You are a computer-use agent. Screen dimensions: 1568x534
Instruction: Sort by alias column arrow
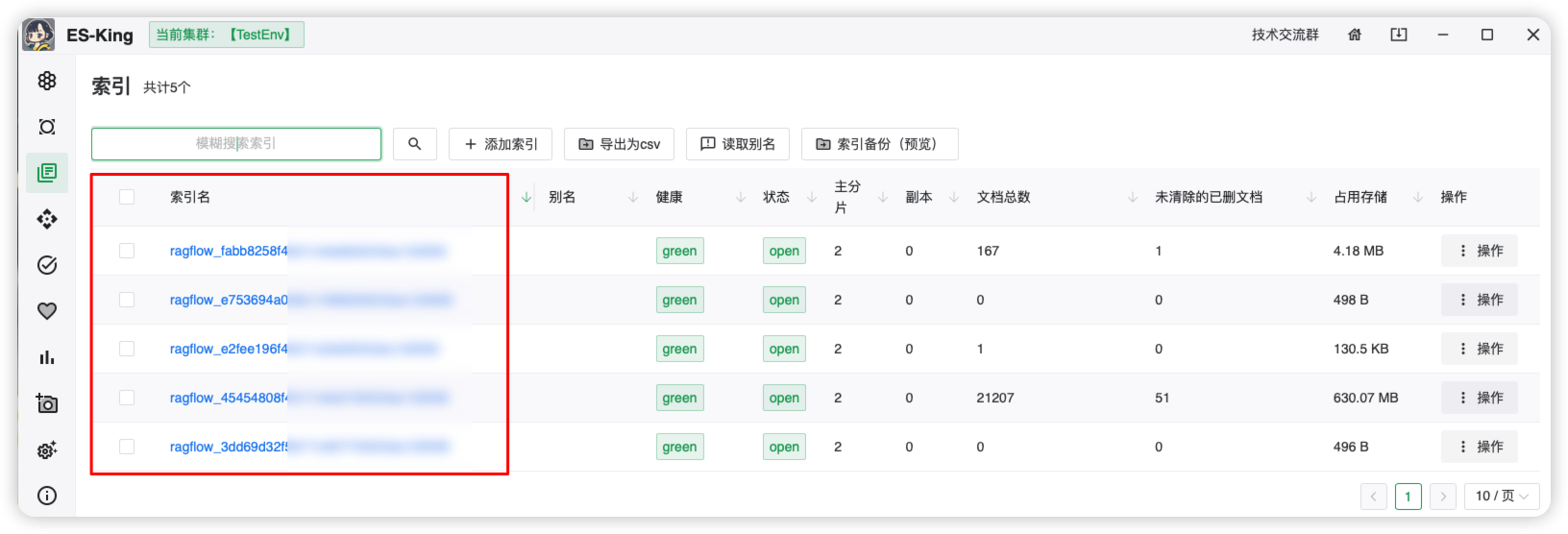point(633,197)
